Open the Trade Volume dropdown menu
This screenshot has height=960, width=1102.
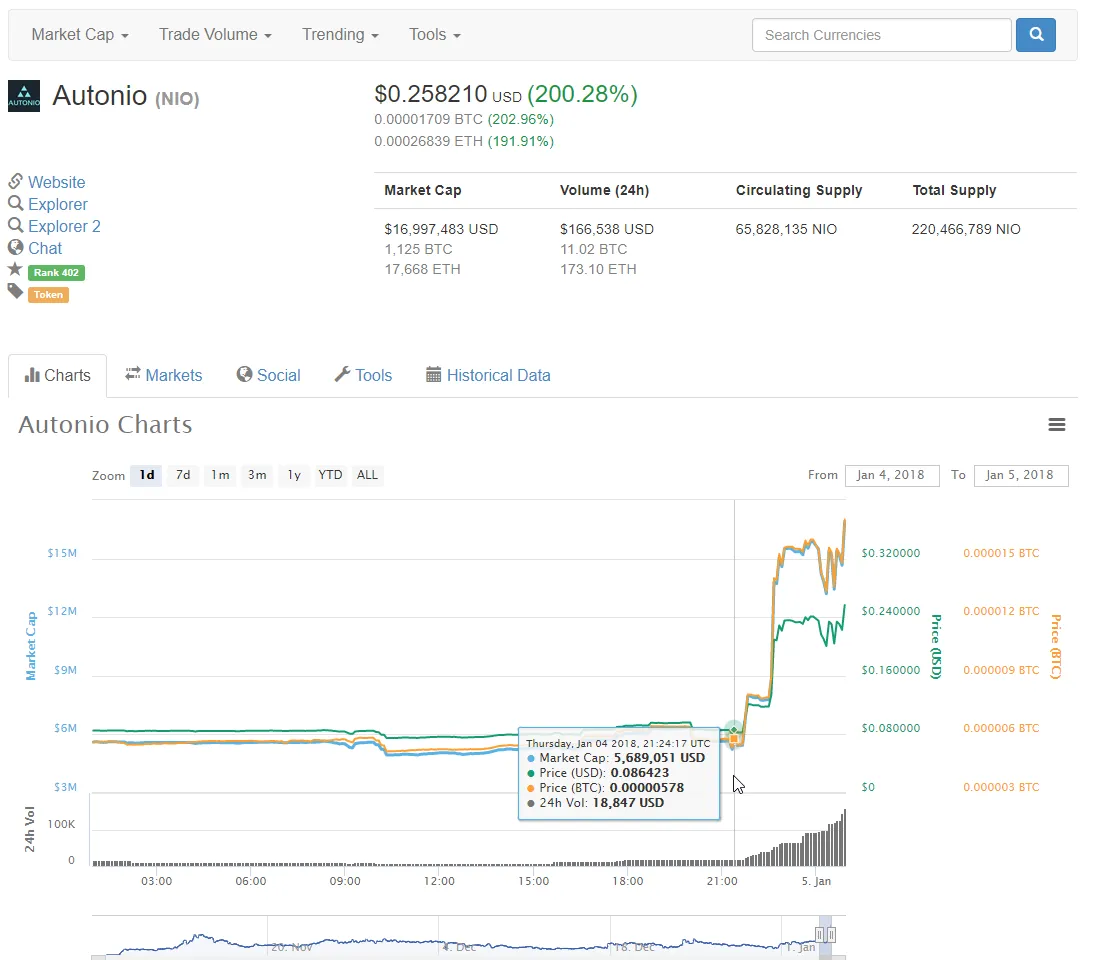[x=215, y=34]
